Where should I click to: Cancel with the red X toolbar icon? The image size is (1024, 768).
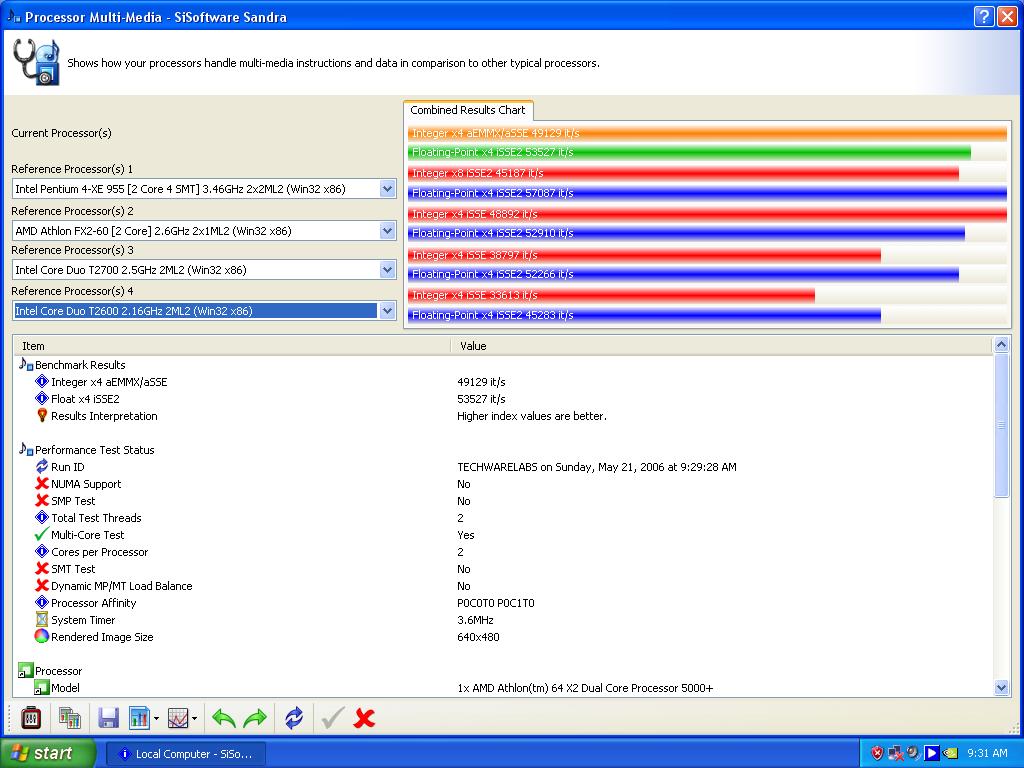(x=364, y=718)
